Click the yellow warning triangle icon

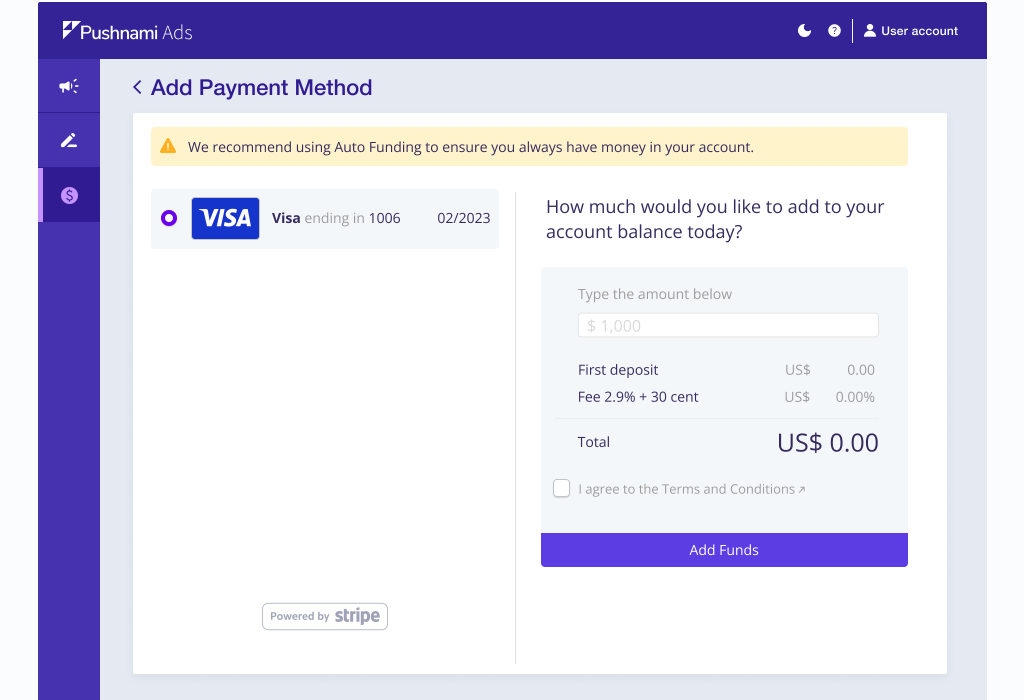(x=168, y=147)
